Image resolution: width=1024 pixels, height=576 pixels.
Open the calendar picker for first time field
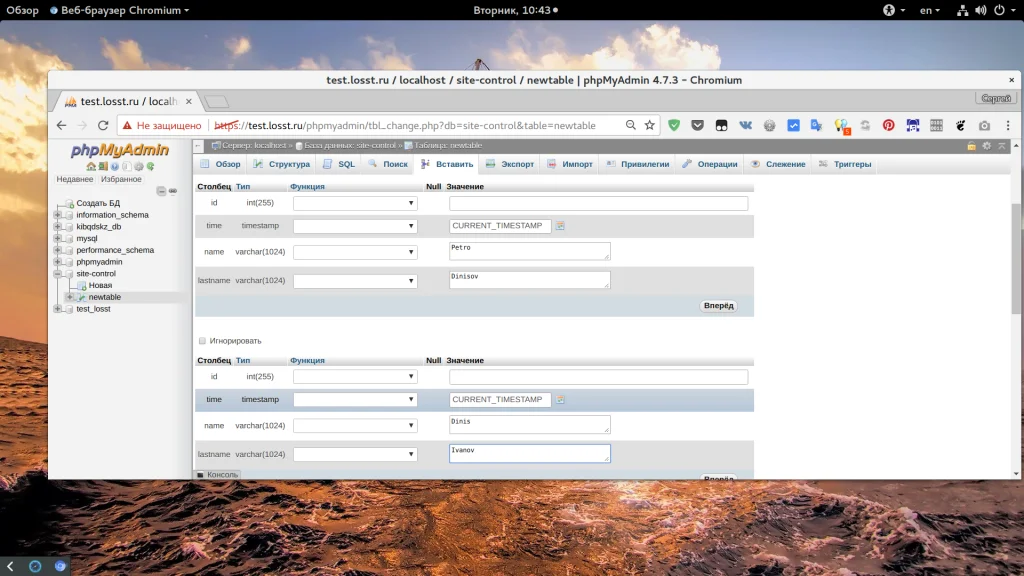tap(561, 226)
